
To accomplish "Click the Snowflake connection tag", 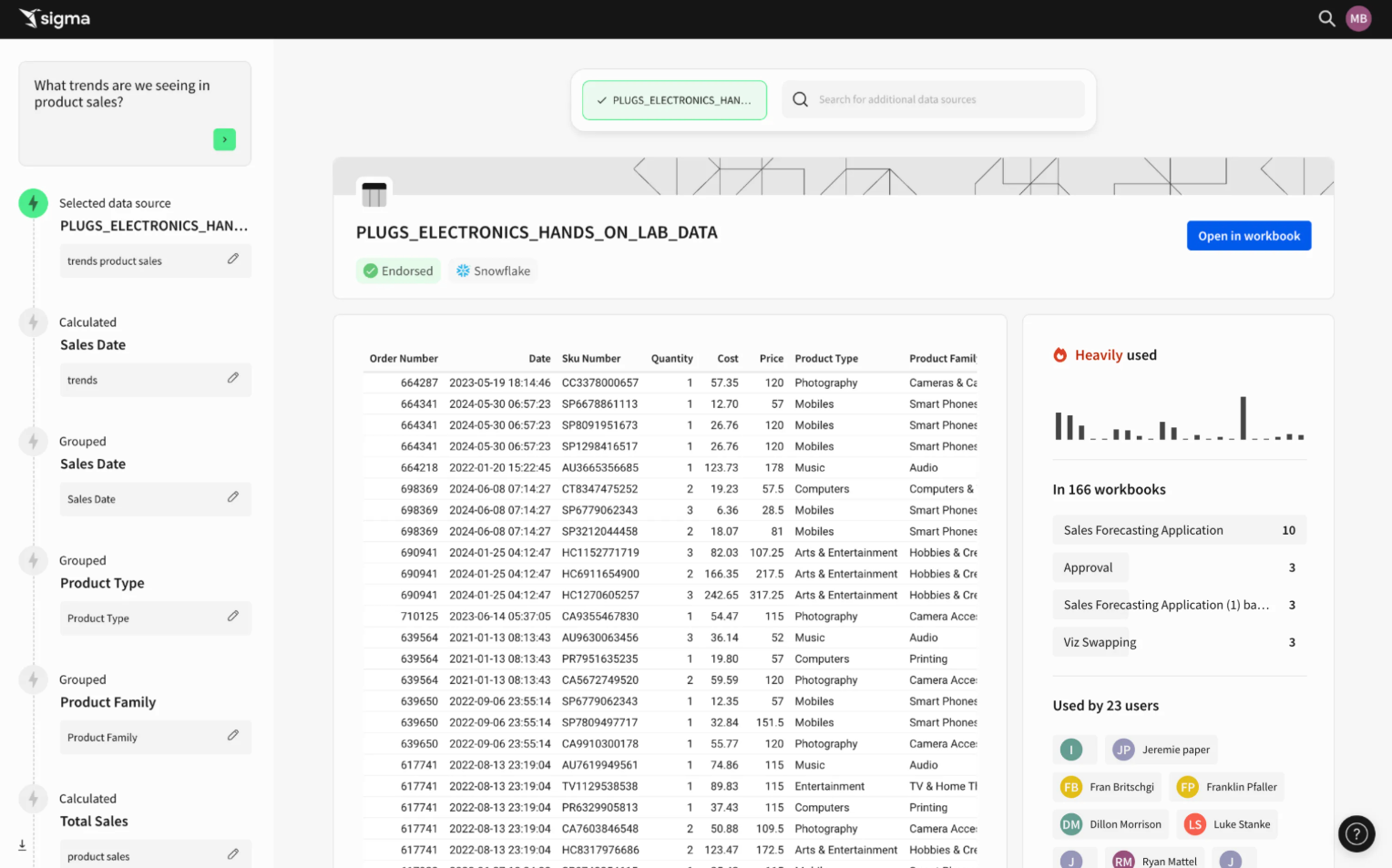I will (493, 271).
